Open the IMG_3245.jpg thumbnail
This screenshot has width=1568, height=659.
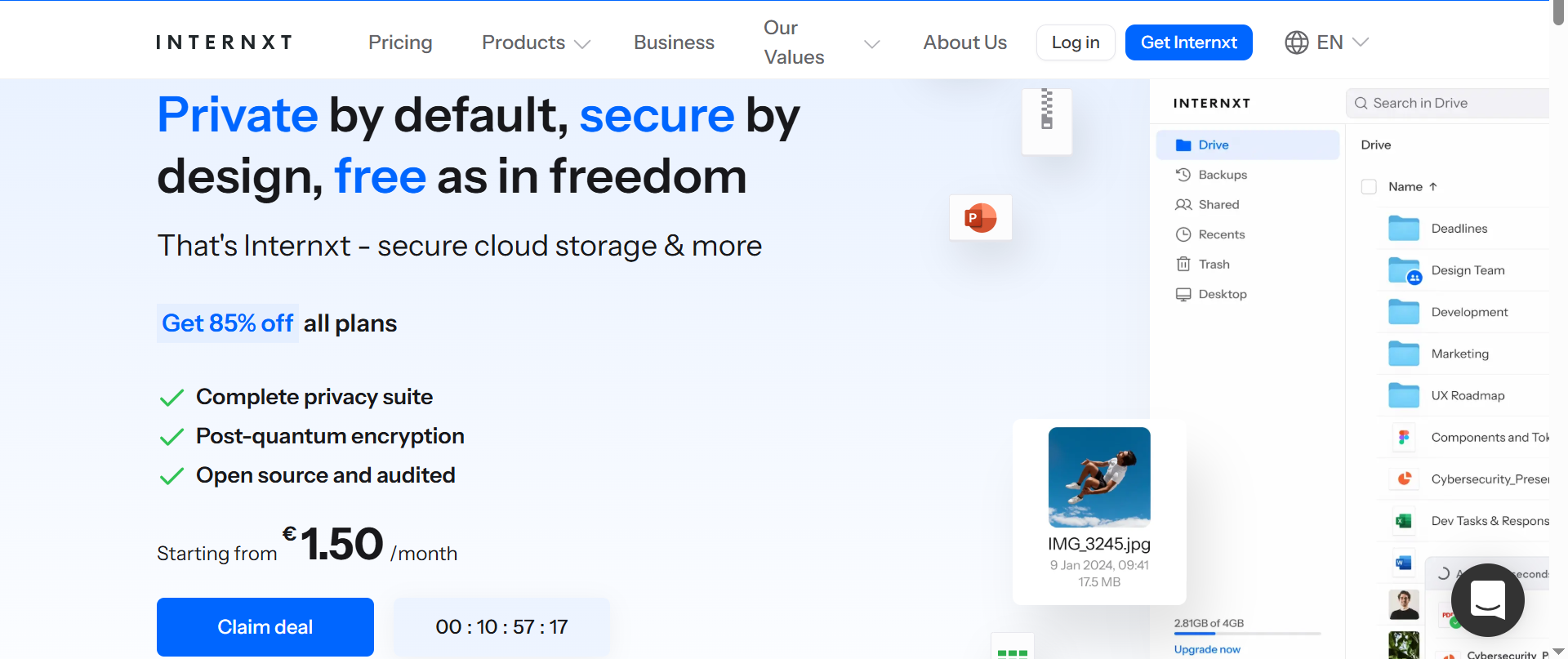tap(1099, 477)
